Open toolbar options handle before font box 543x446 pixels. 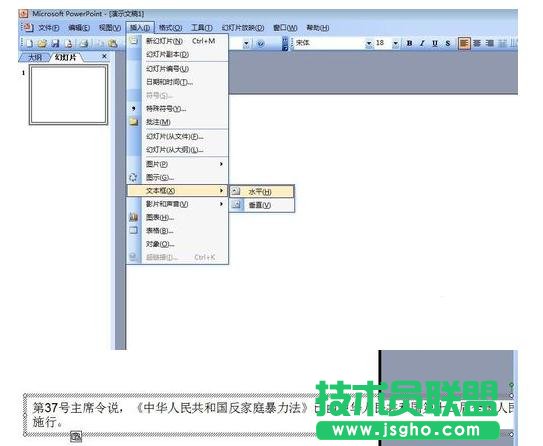[x=285, y=44]
